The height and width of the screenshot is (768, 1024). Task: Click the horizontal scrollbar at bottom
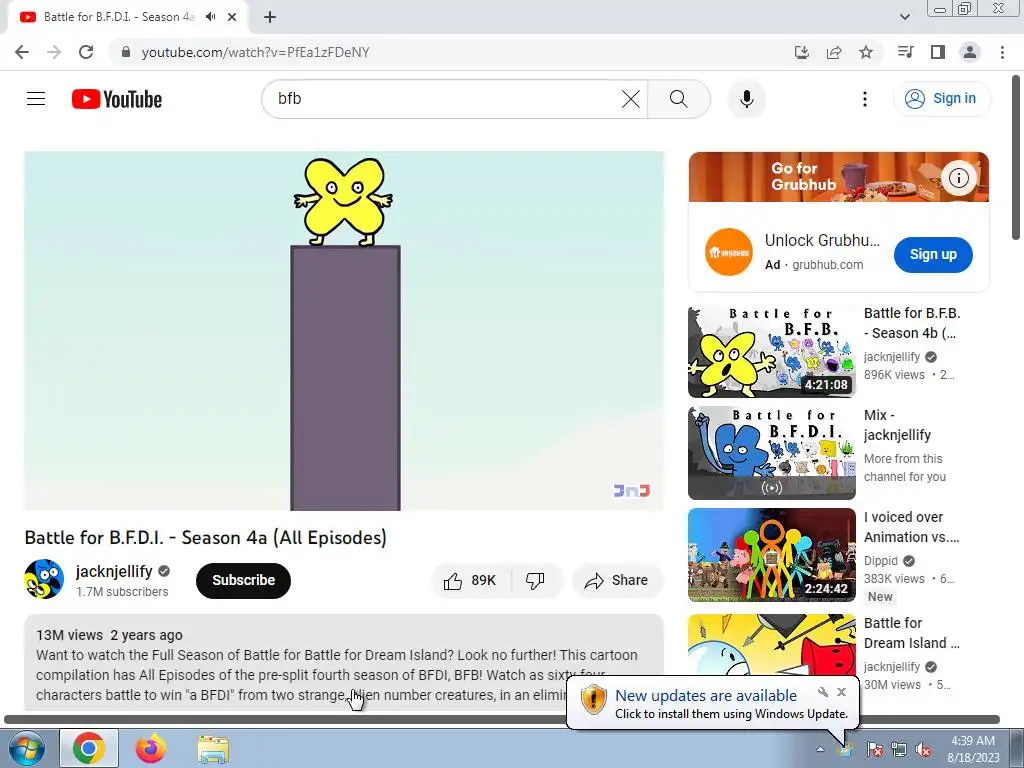(x=502, y=719)
